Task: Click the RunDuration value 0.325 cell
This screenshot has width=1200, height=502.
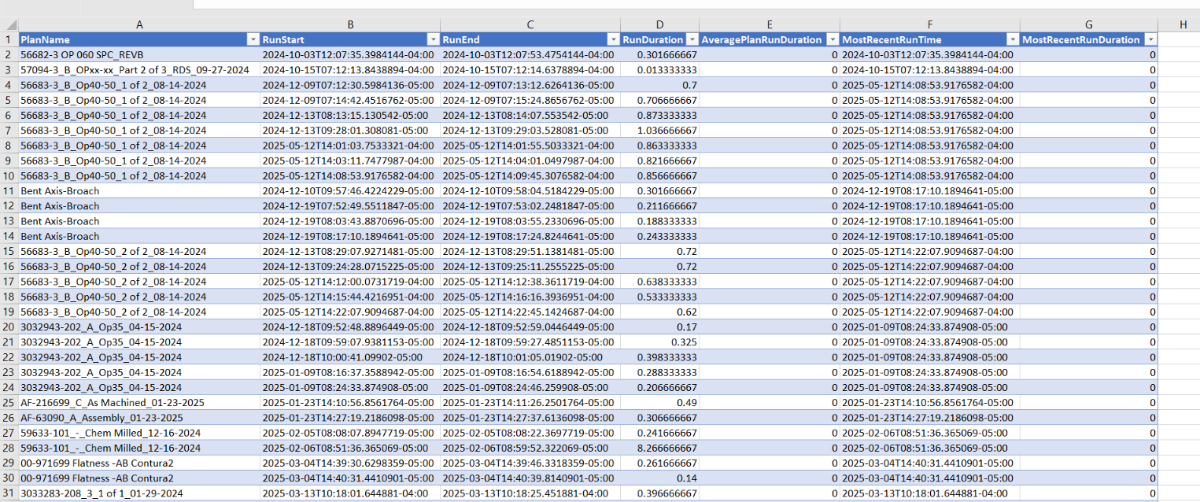Action: tap(659, 342)
